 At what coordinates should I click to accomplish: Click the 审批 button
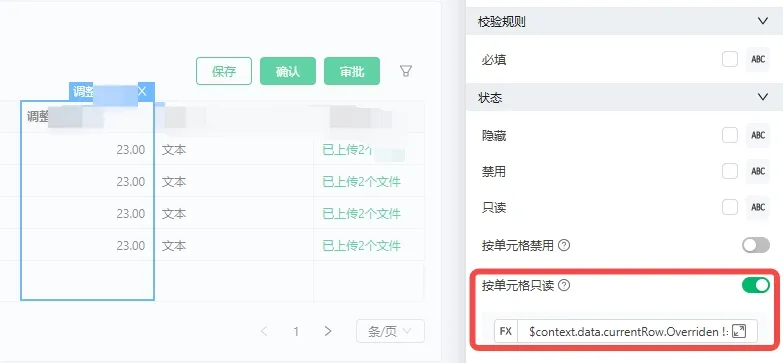(x=352, y=71)
